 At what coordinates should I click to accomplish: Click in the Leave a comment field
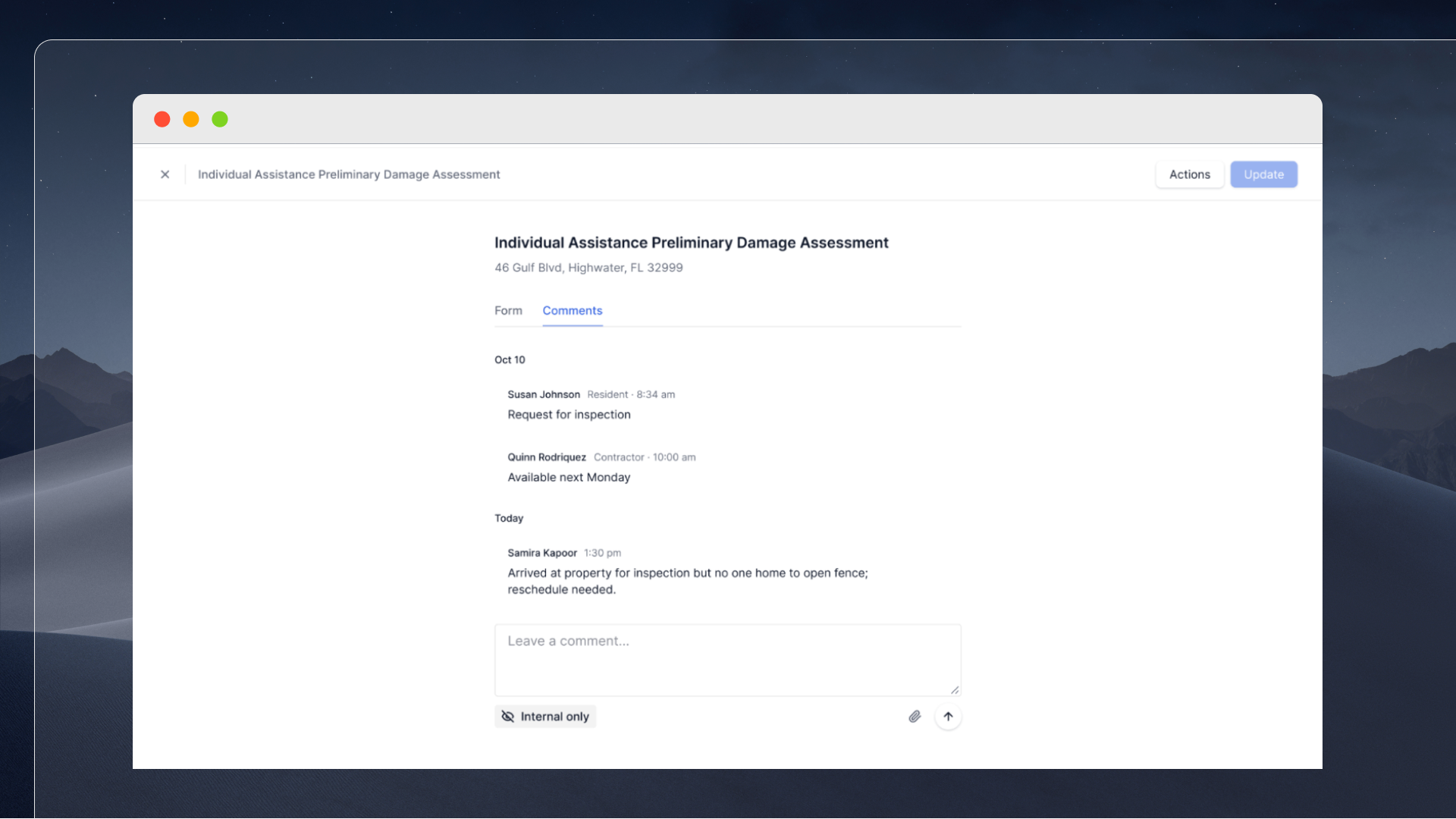pyautogui.click(x=726, y=658)
